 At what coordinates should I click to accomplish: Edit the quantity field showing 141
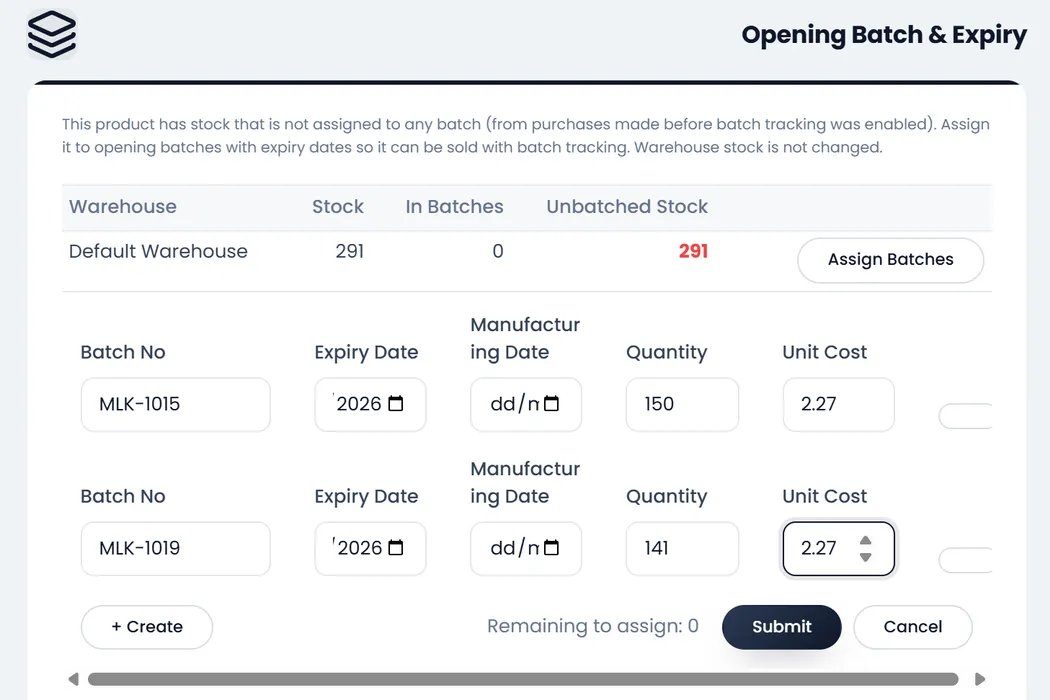pyautogui.click(x=682, y=549)
